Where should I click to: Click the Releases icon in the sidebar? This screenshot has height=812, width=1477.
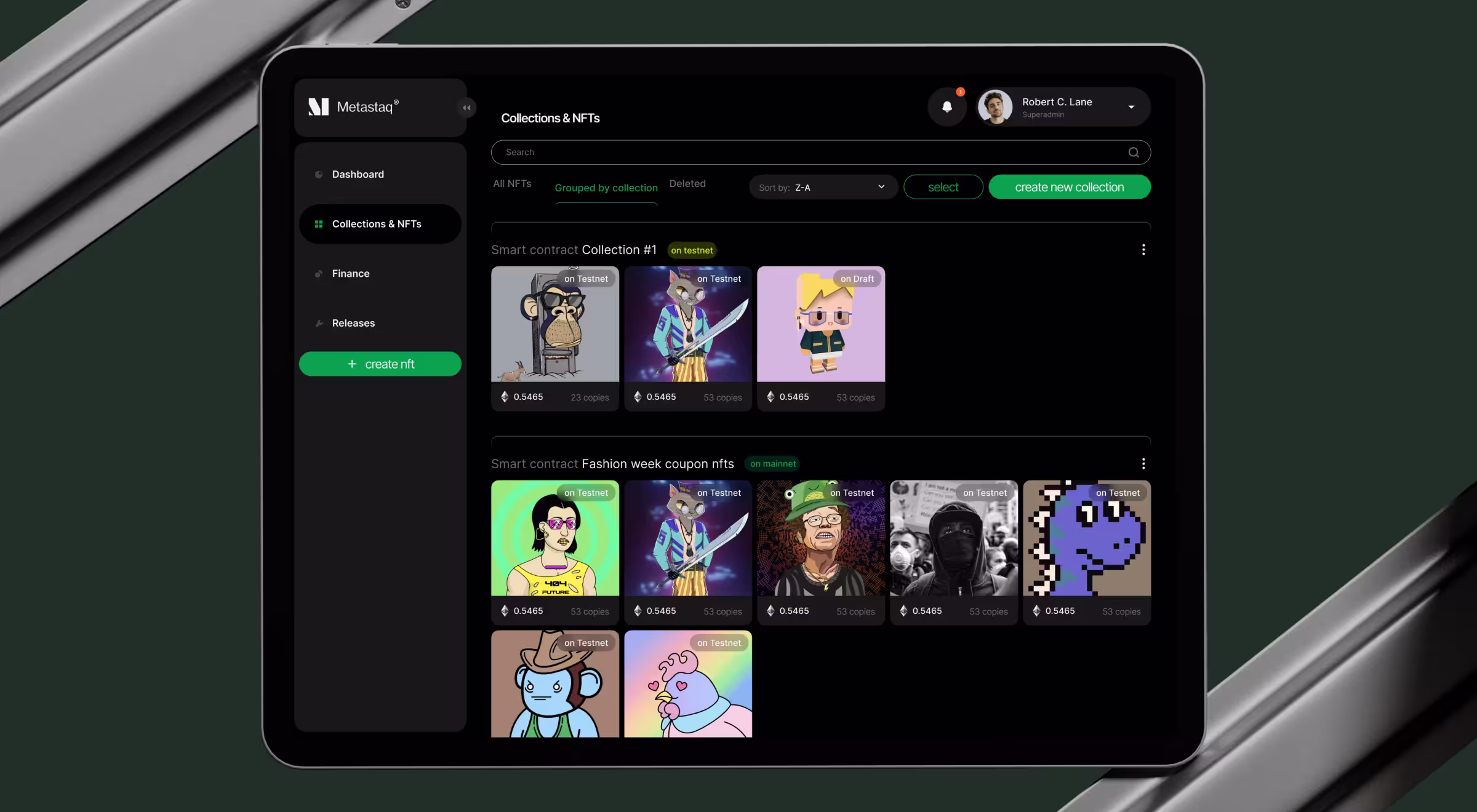click(318, 323)
